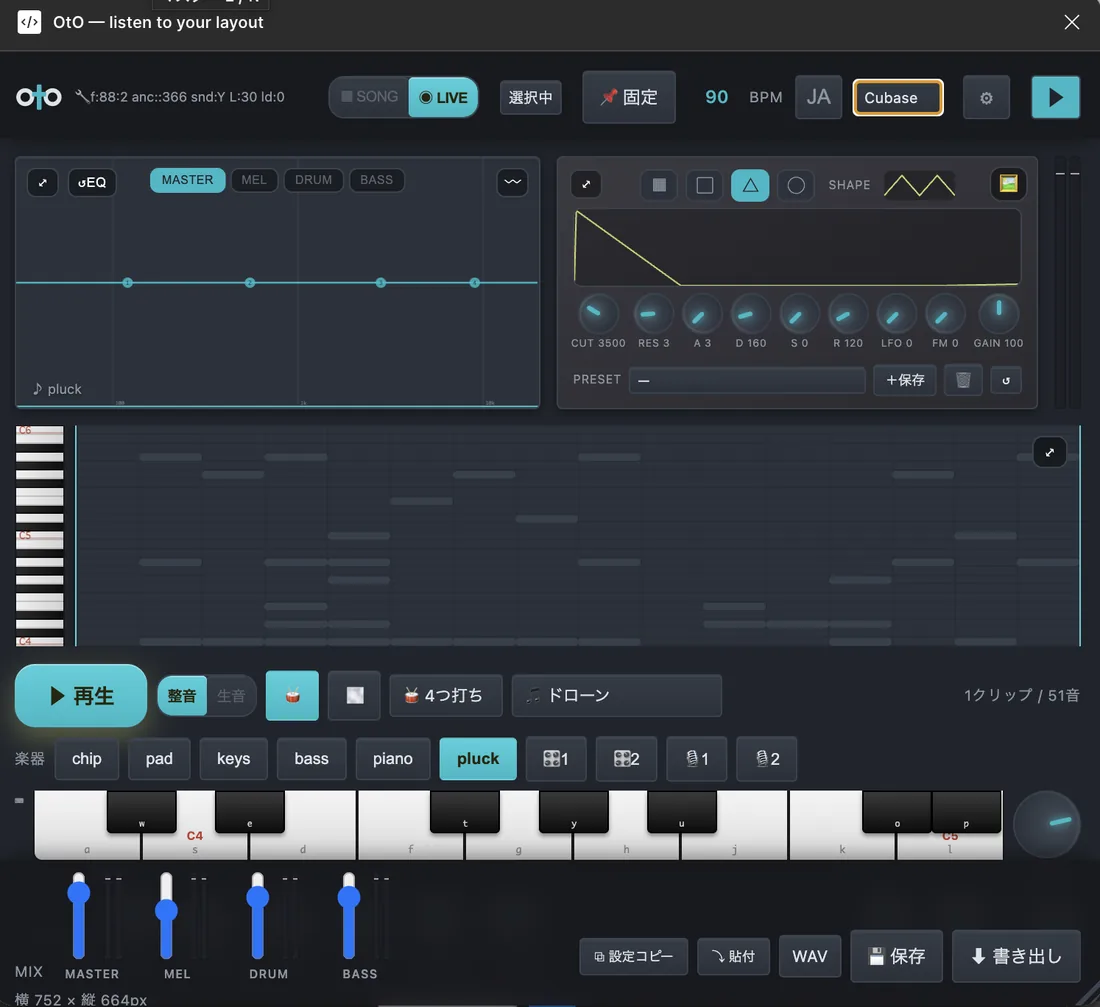Viewport: 1100px width, 1007px height.
Task: Close the OtO window
Action: 1071,22
